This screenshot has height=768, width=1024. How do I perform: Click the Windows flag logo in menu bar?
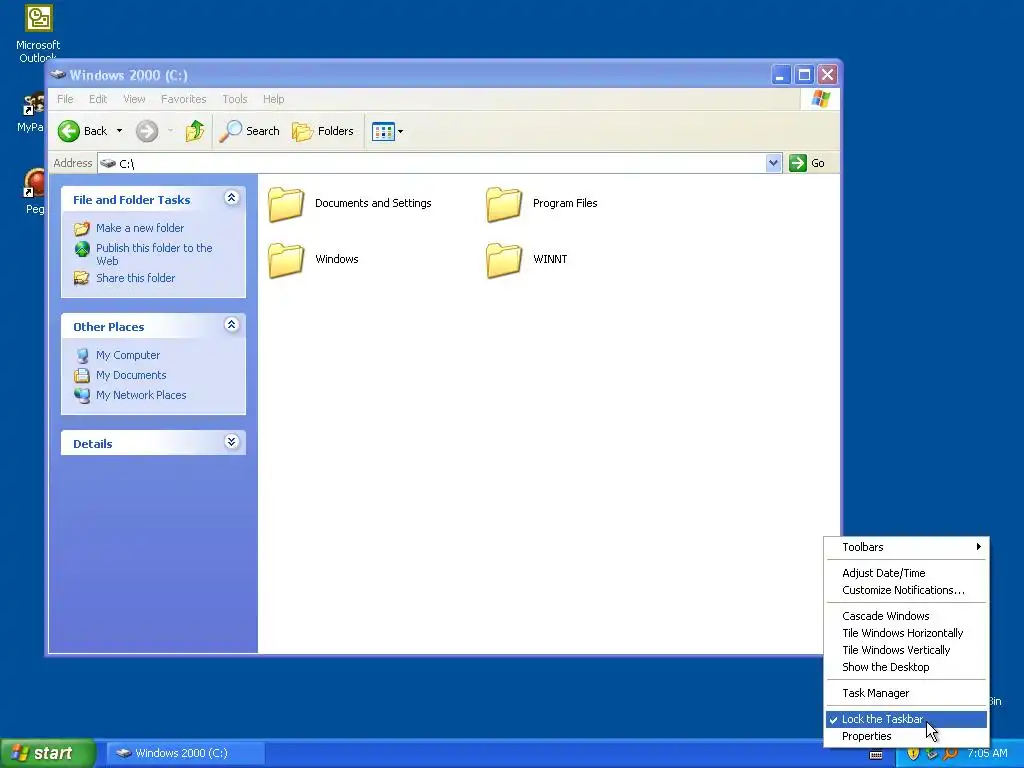[820, 99]
